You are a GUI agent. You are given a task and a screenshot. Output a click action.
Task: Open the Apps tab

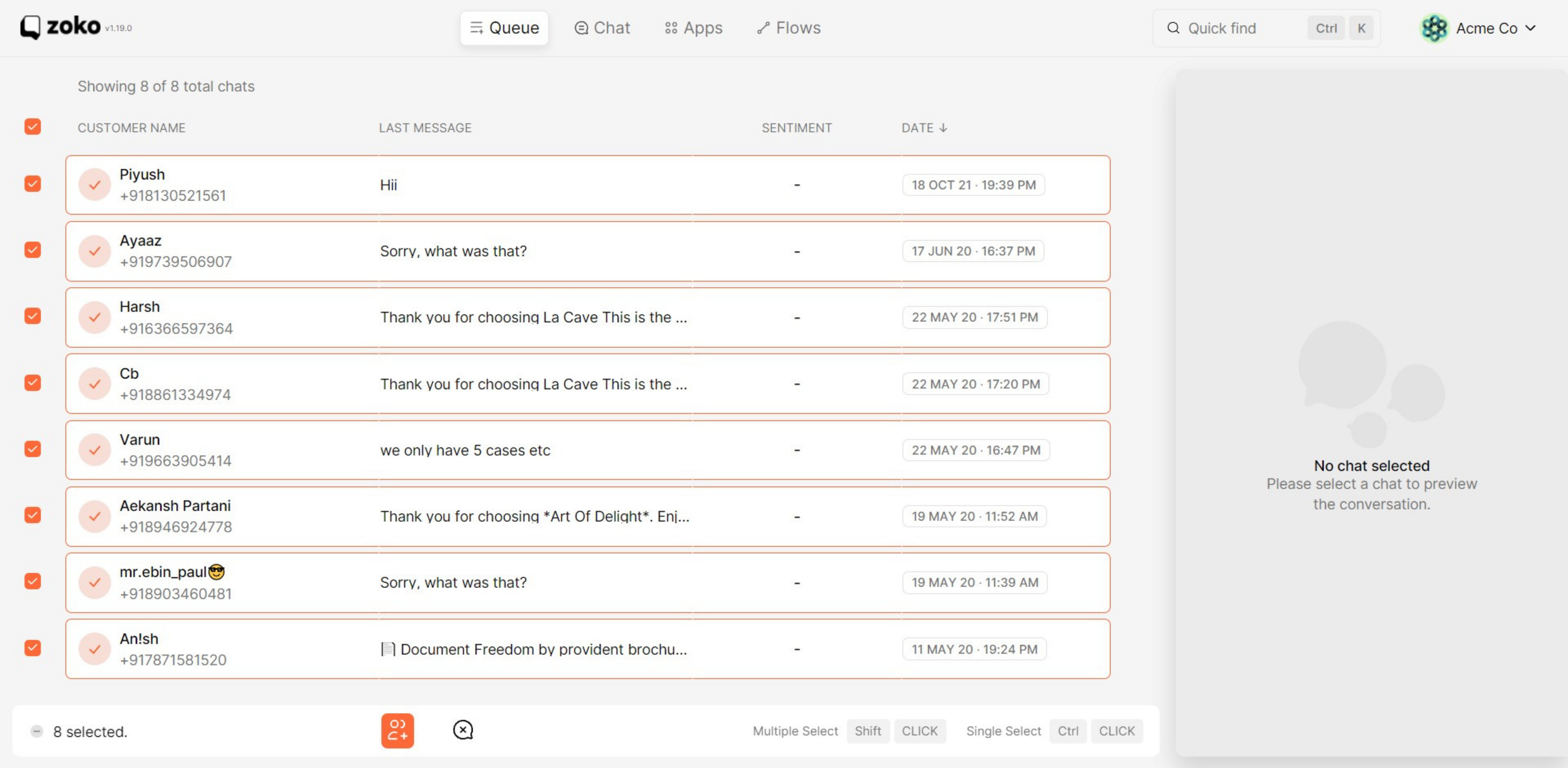coord(693,28)
